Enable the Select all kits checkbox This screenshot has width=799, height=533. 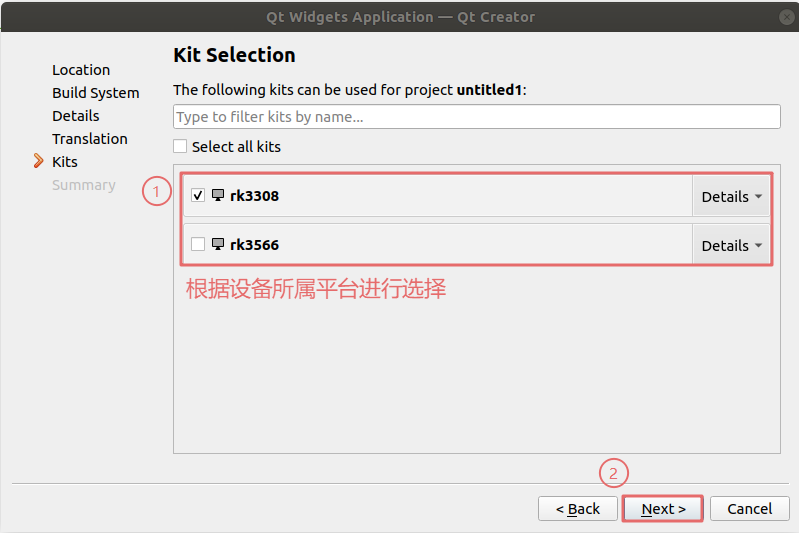coord(180,146)
